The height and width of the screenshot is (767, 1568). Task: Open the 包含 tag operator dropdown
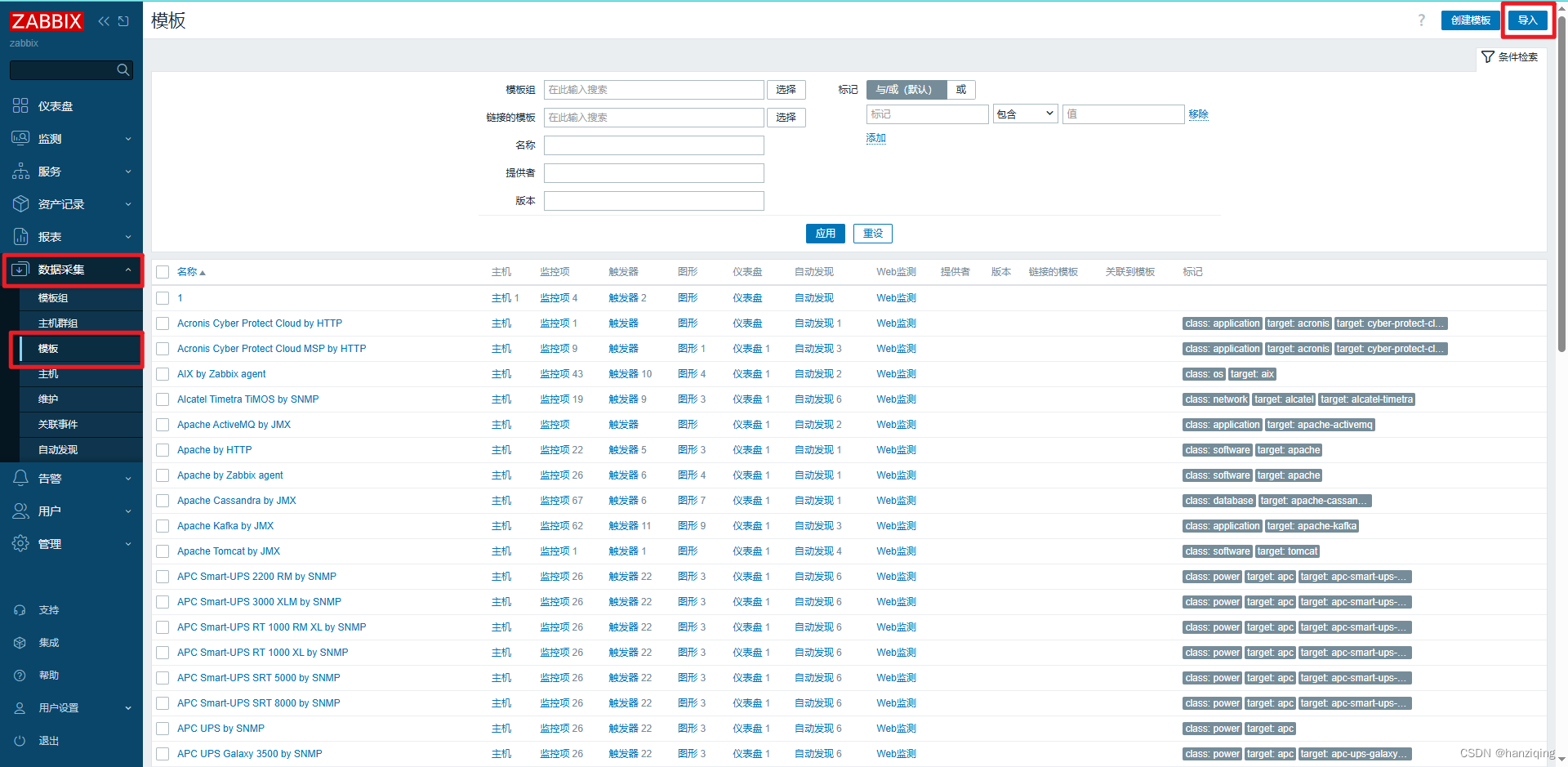1025,114
